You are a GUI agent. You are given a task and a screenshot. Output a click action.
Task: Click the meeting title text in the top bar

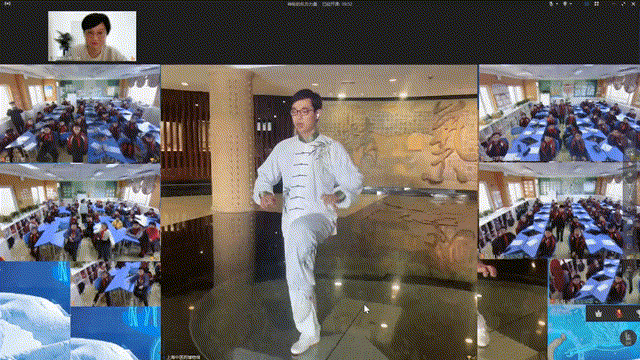302,4
